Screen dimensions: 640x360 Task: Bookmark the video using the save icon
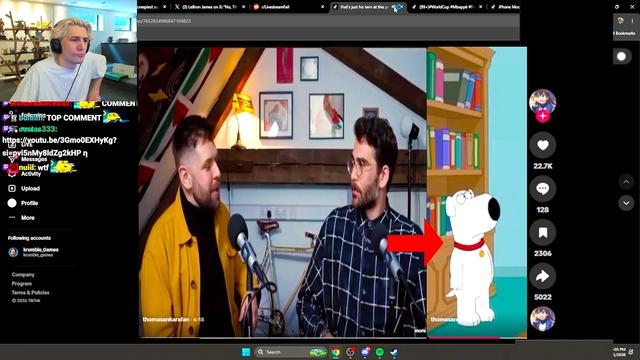(542, 233)
